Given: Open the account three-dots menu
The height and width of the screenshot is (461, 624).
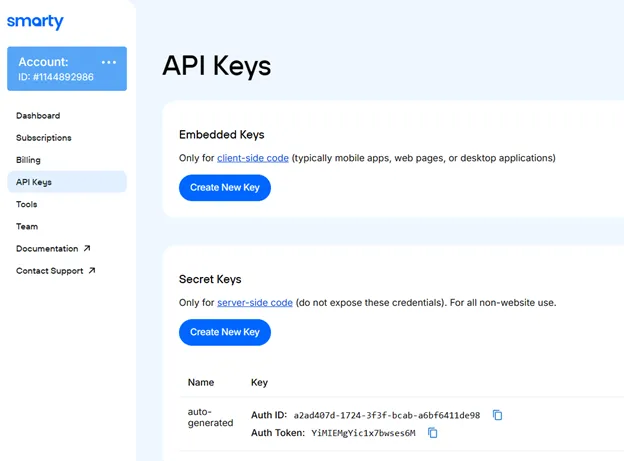Looking at the screenshot, I should point(109,62).
